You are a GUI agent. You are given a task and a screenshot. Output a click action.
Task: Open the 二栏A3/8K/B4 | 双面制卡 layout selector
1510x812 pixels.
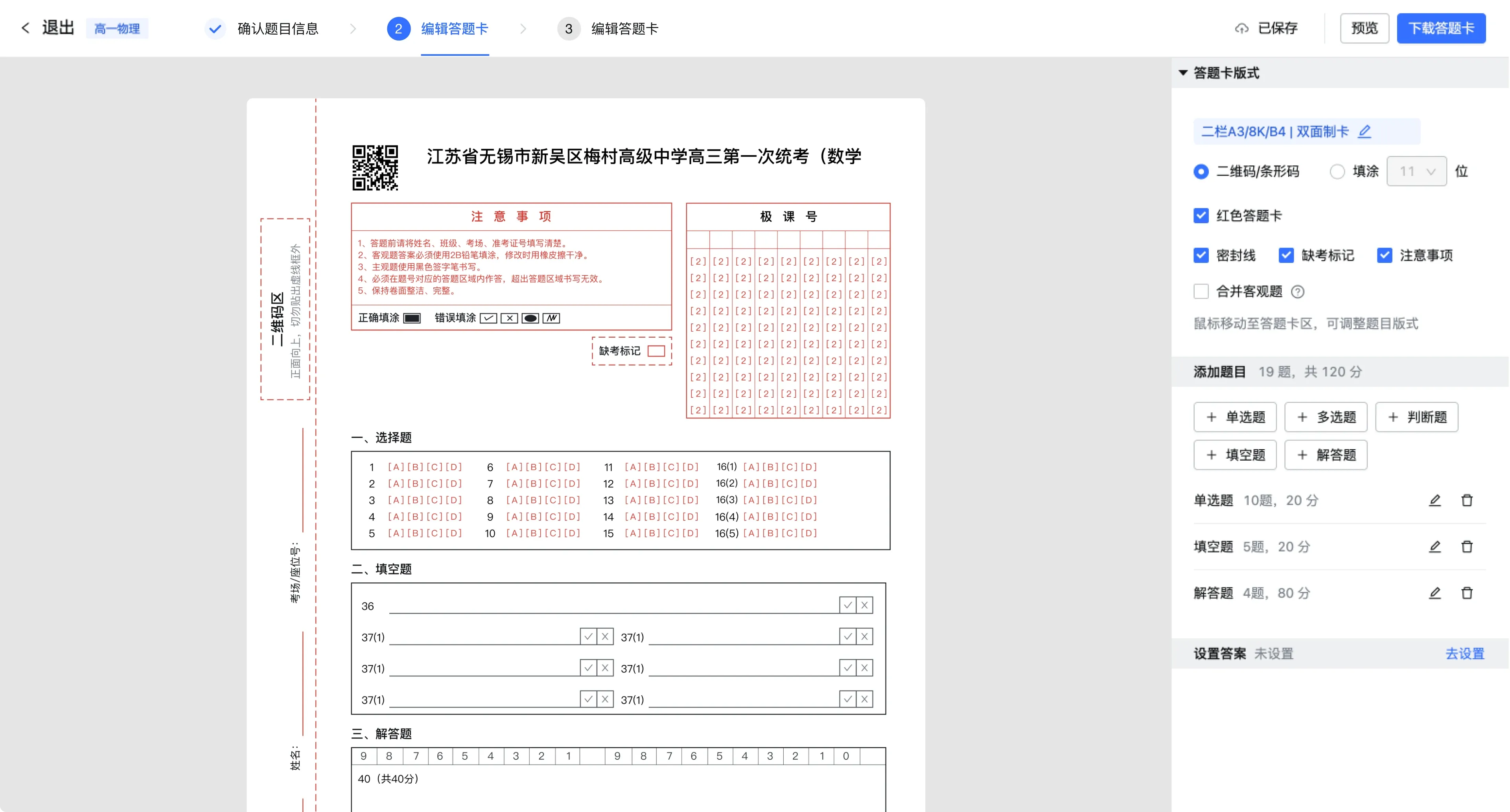point(1307,131)
